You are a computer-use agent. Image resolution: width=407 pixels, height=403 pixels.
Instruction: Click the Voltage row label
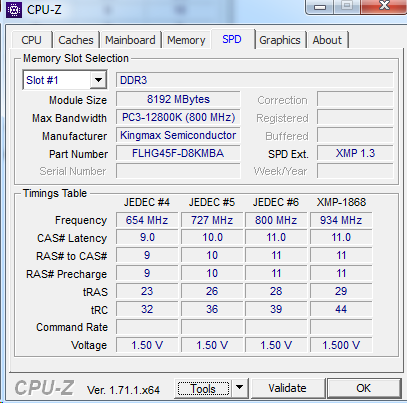click(x=89, y=346)
